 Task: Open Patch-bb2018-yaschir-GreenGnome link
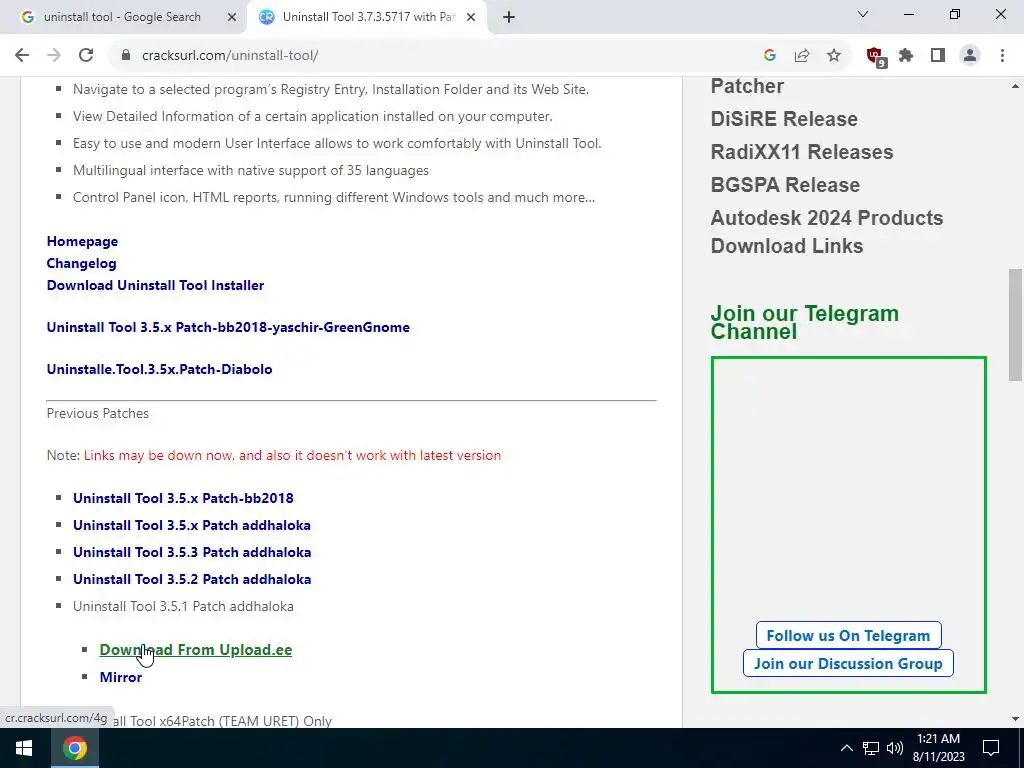point(228,327)
